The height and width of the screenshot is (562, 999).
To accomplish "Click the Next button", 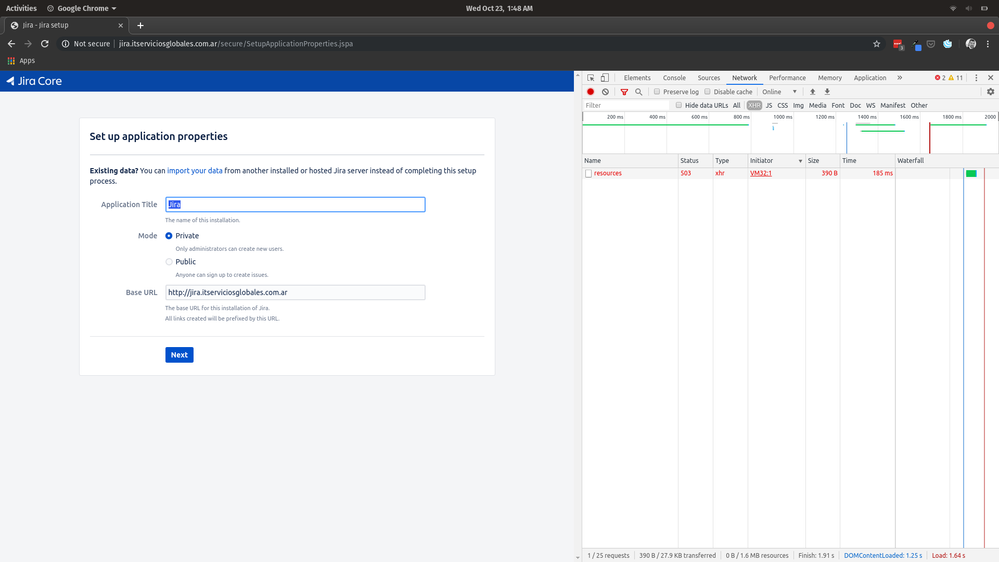I will pyautogui.click(x=179, y=355).
